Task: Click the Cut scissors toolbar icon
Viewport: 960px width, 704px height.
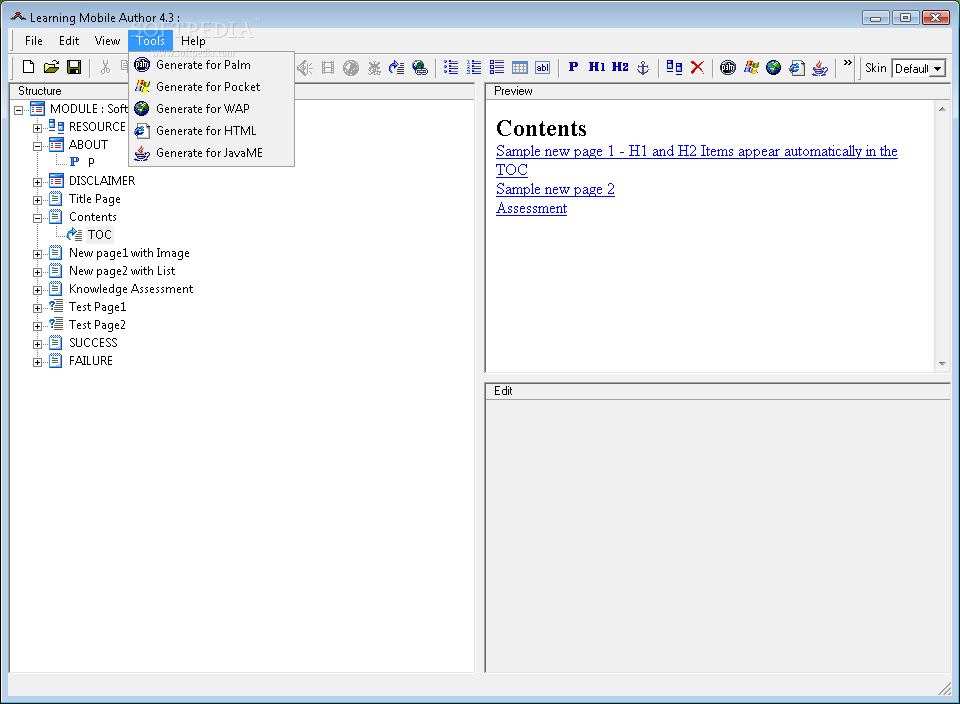Action: [x=105, y=67]
